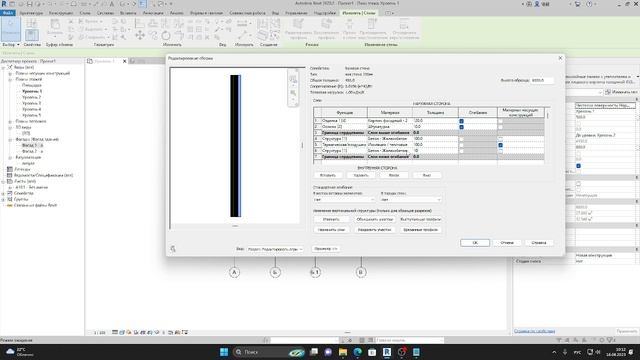
Task: Click the Insert layer button
Action: (x=328, y=175)
